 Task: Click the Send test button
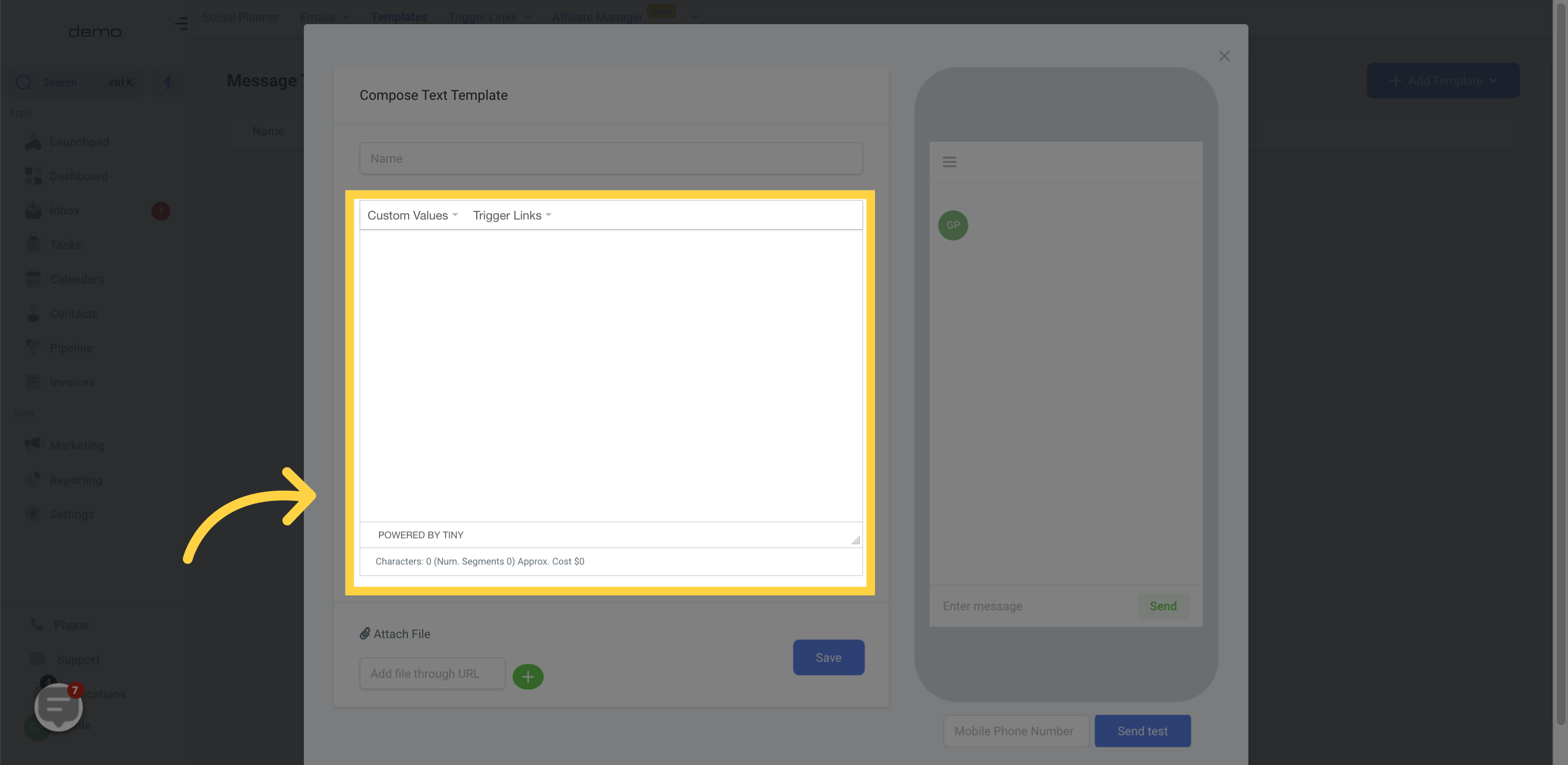coord(1142,730)
